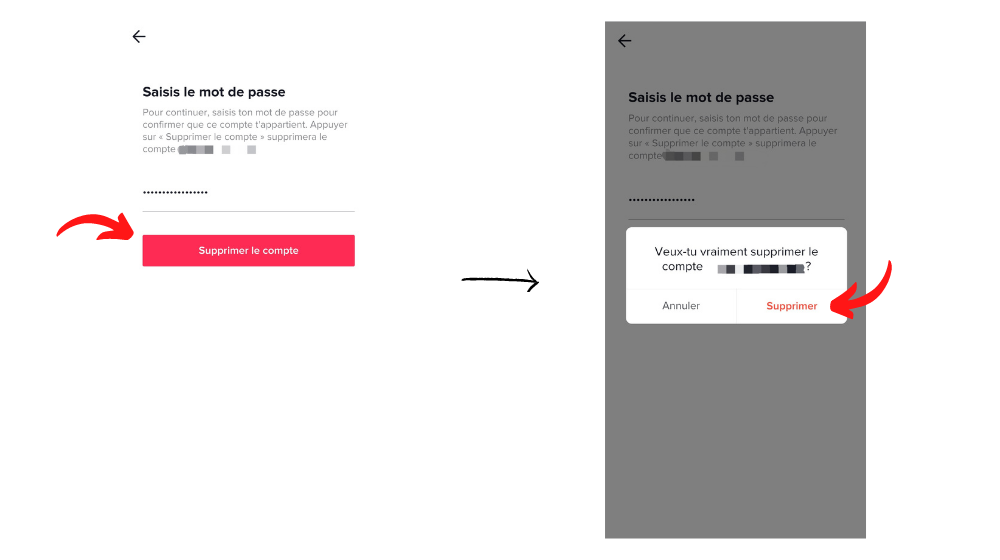The image size is (1000, 560).
Task: Go back using the left screen's arrow
Action: [x=139, y=36]
